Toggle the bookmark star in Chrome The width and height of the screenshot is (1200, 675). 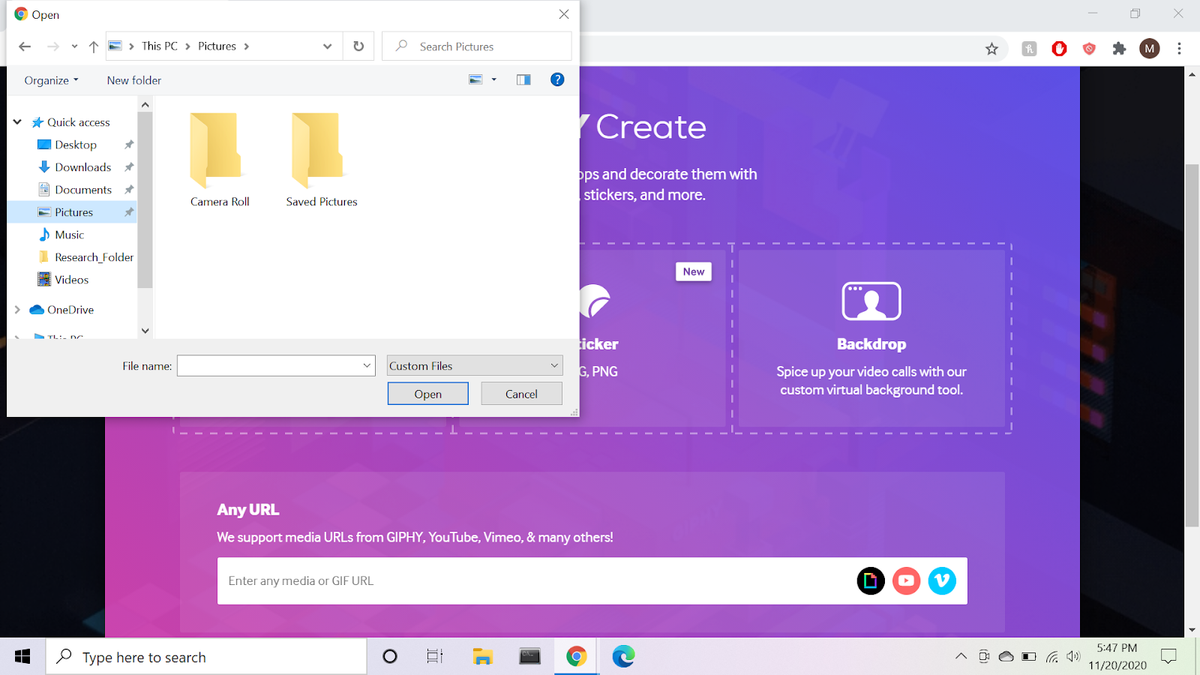coord(990,47)
